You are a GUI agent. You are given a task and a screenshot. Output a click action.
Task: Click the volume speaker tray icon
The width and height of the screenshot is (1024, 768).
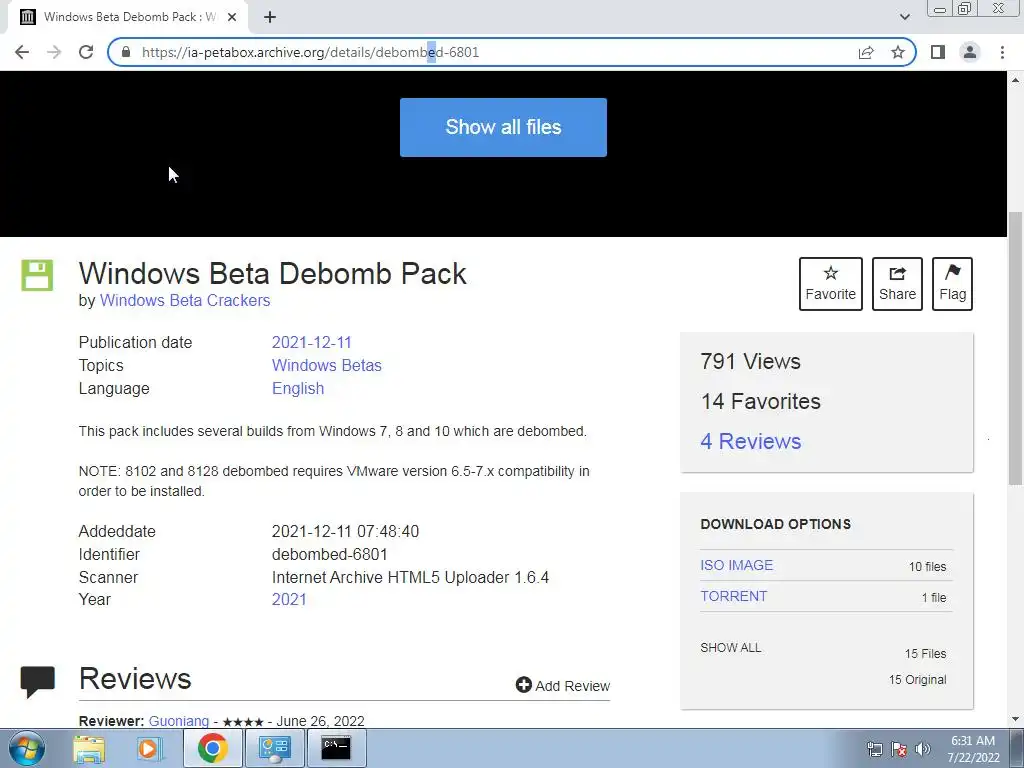(x=923, y=749)
